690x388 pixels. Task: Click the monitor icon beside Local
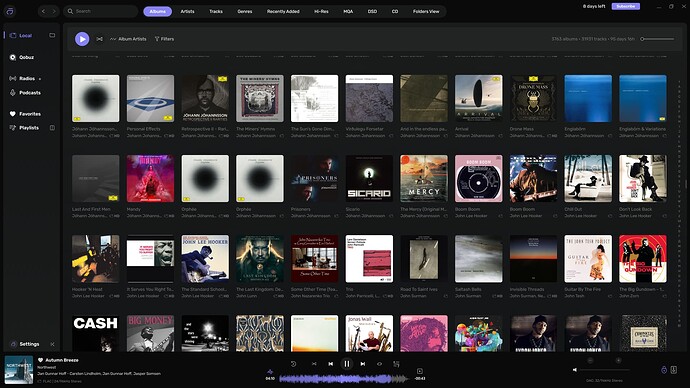[52, 35]
